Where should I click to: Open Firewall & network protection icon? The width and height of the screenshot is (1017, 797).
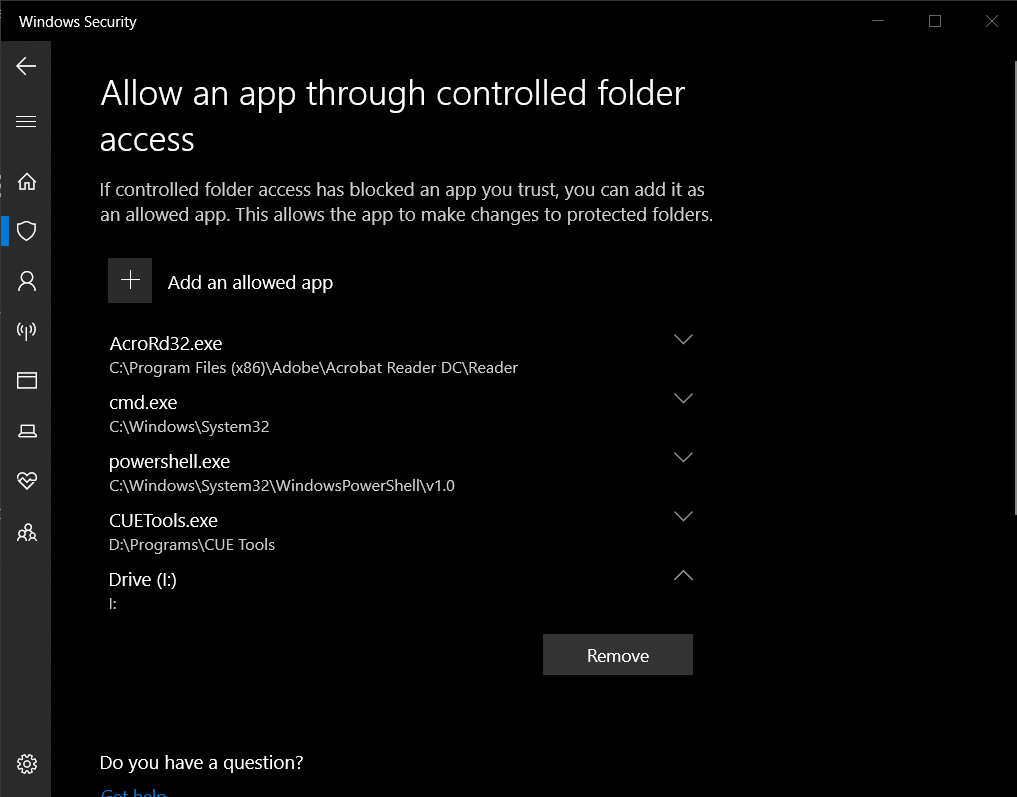(27, 331)
